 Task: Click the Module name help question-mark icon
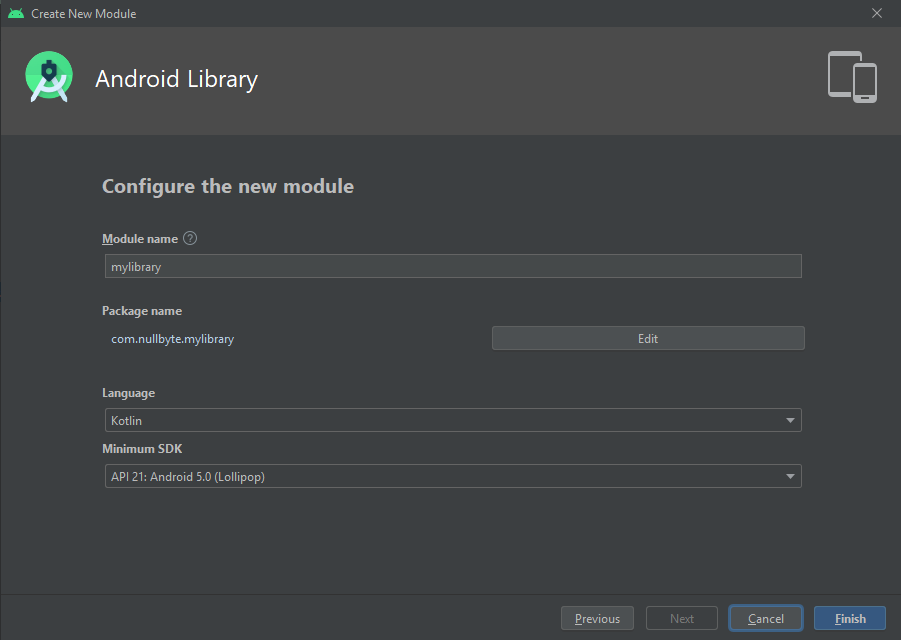tap(190, 238)
